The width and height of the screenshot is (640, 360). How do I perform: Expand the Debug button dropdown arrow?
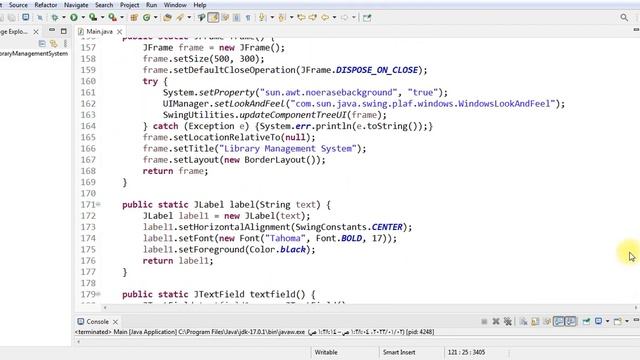tap(64, 18)
